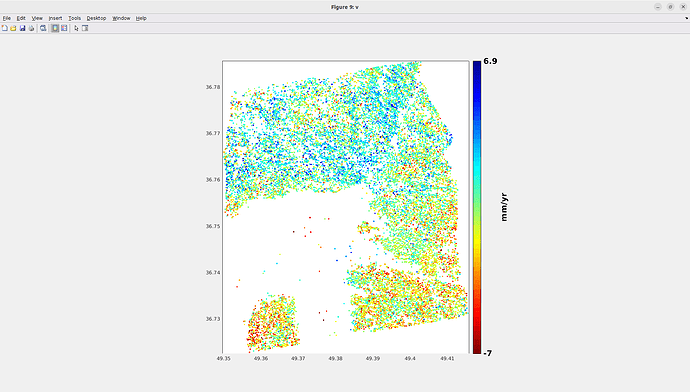Open the Edit menu
The width and height of the screenshot is (690, 392).
(21, 18)
